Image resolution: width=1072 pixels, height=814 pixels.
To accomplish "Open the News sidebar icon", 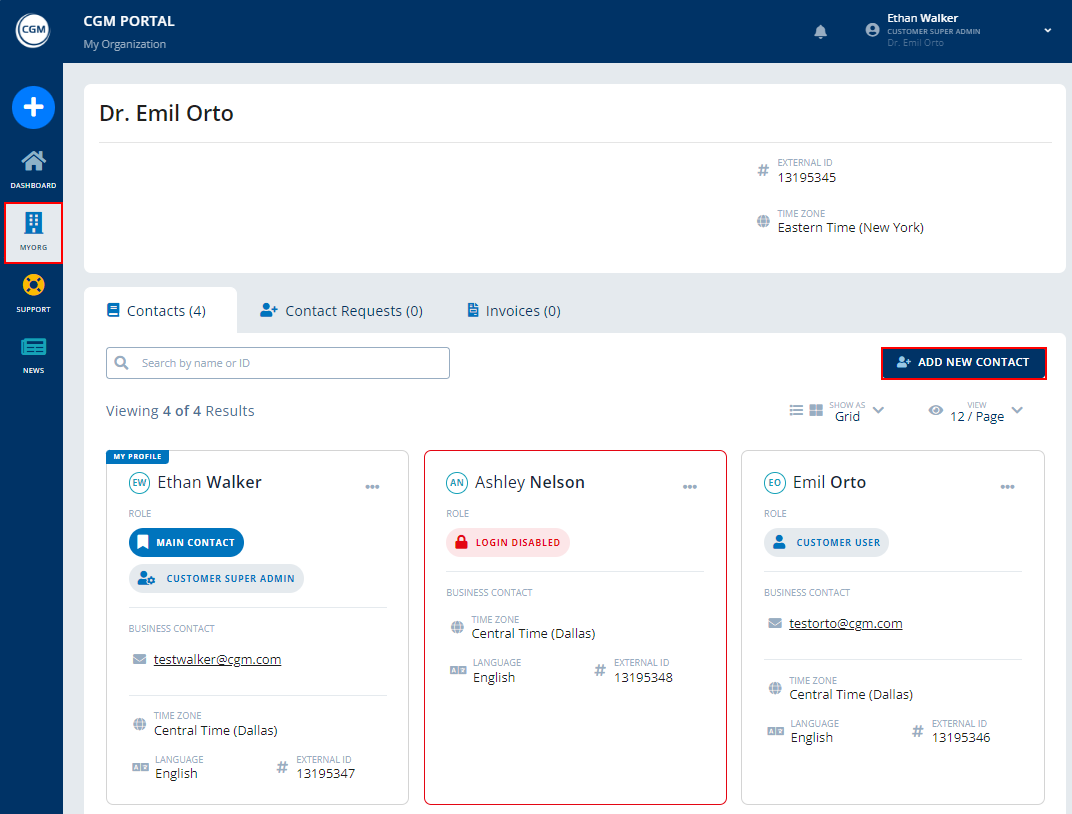I will (33, 348).
